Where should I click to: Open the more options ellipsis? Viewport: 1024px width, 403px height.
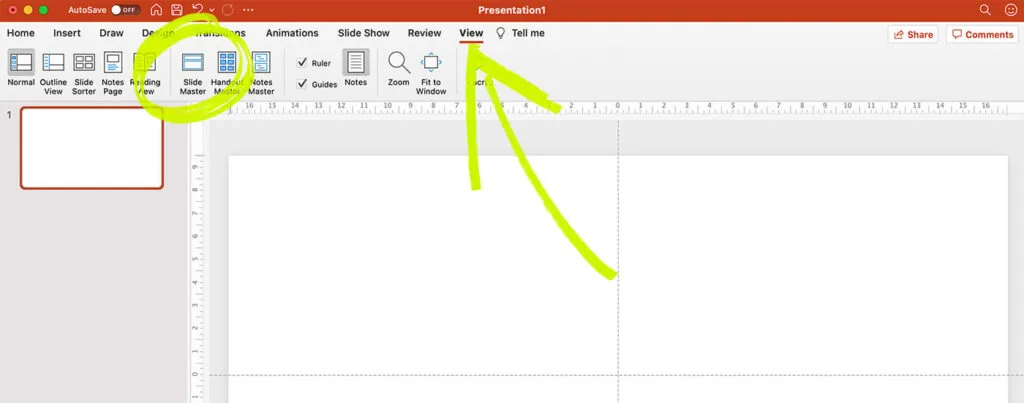248,10
